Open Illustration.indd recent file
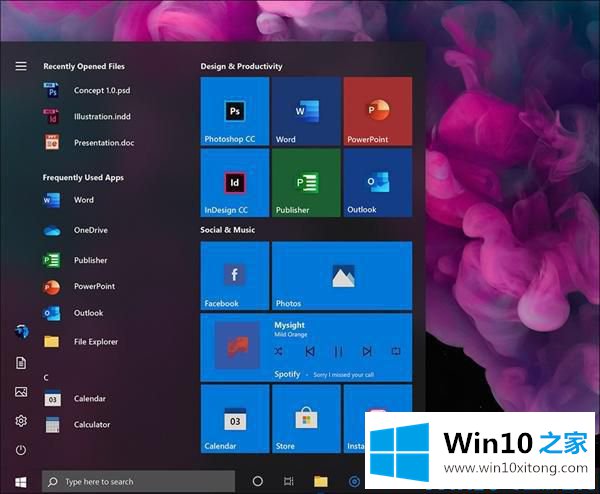The image size is (600, 494). coord(87,116)
